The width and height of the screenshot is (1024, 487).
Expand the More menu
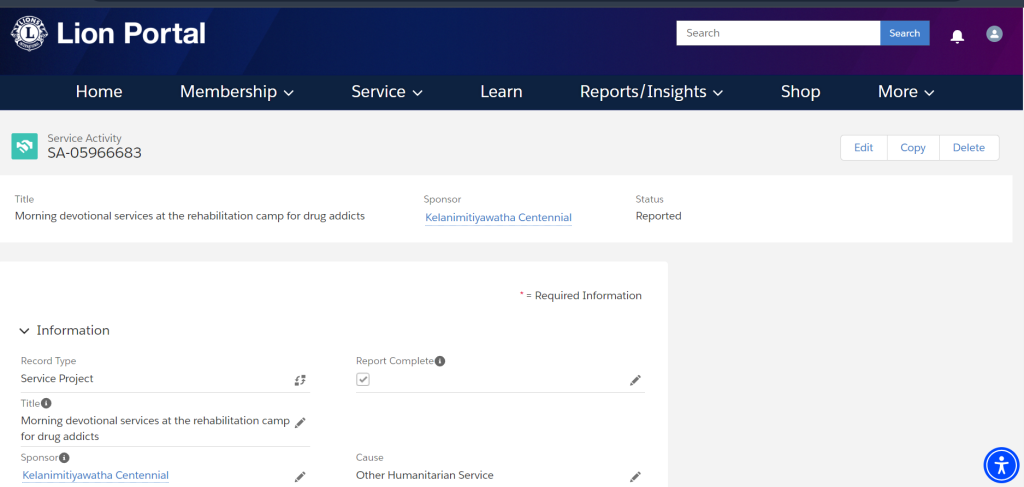[x=906, y=92]
